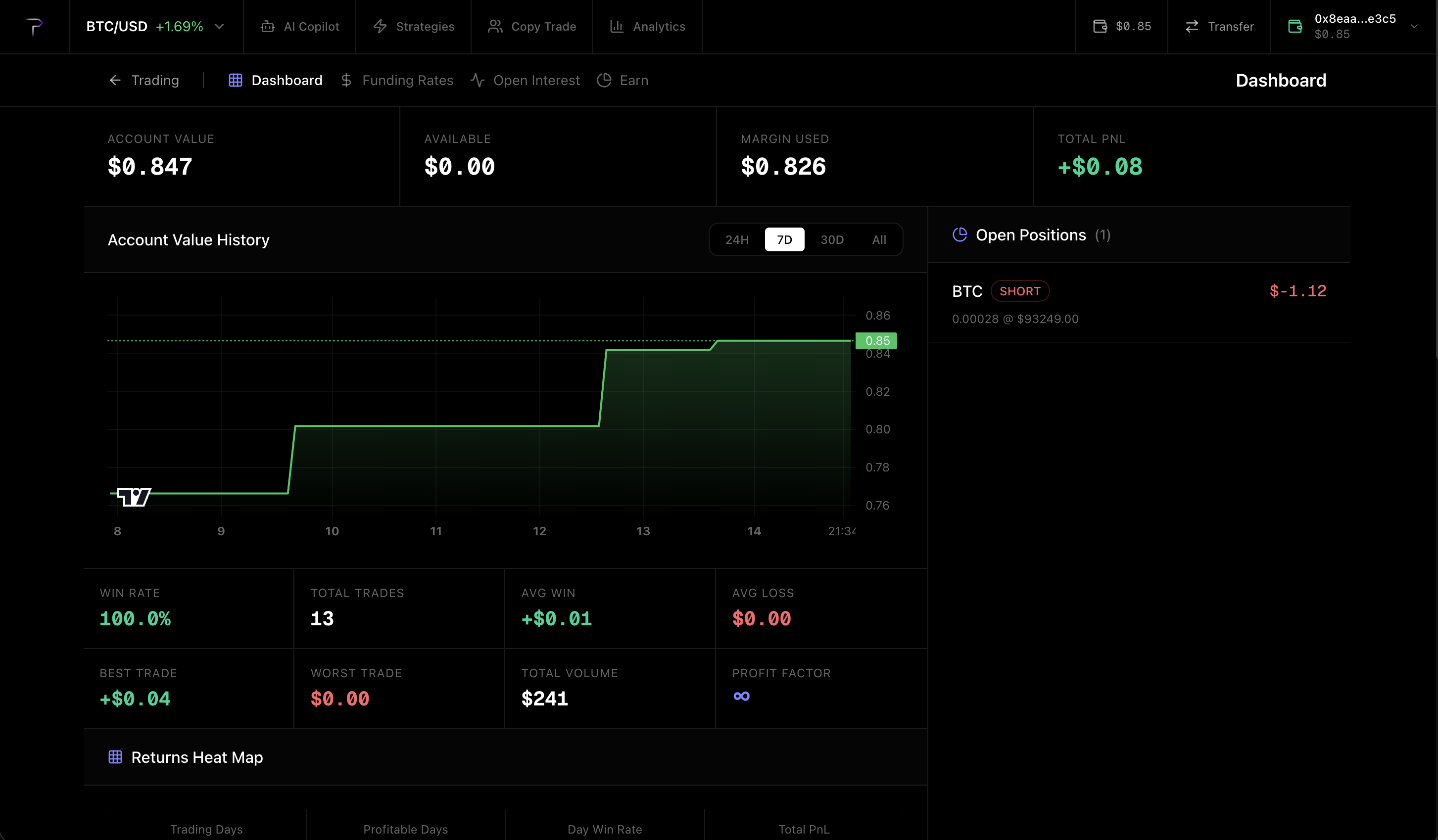
Task: Expand the BTC/USD market selector dropdown
Action: point(220,26)
